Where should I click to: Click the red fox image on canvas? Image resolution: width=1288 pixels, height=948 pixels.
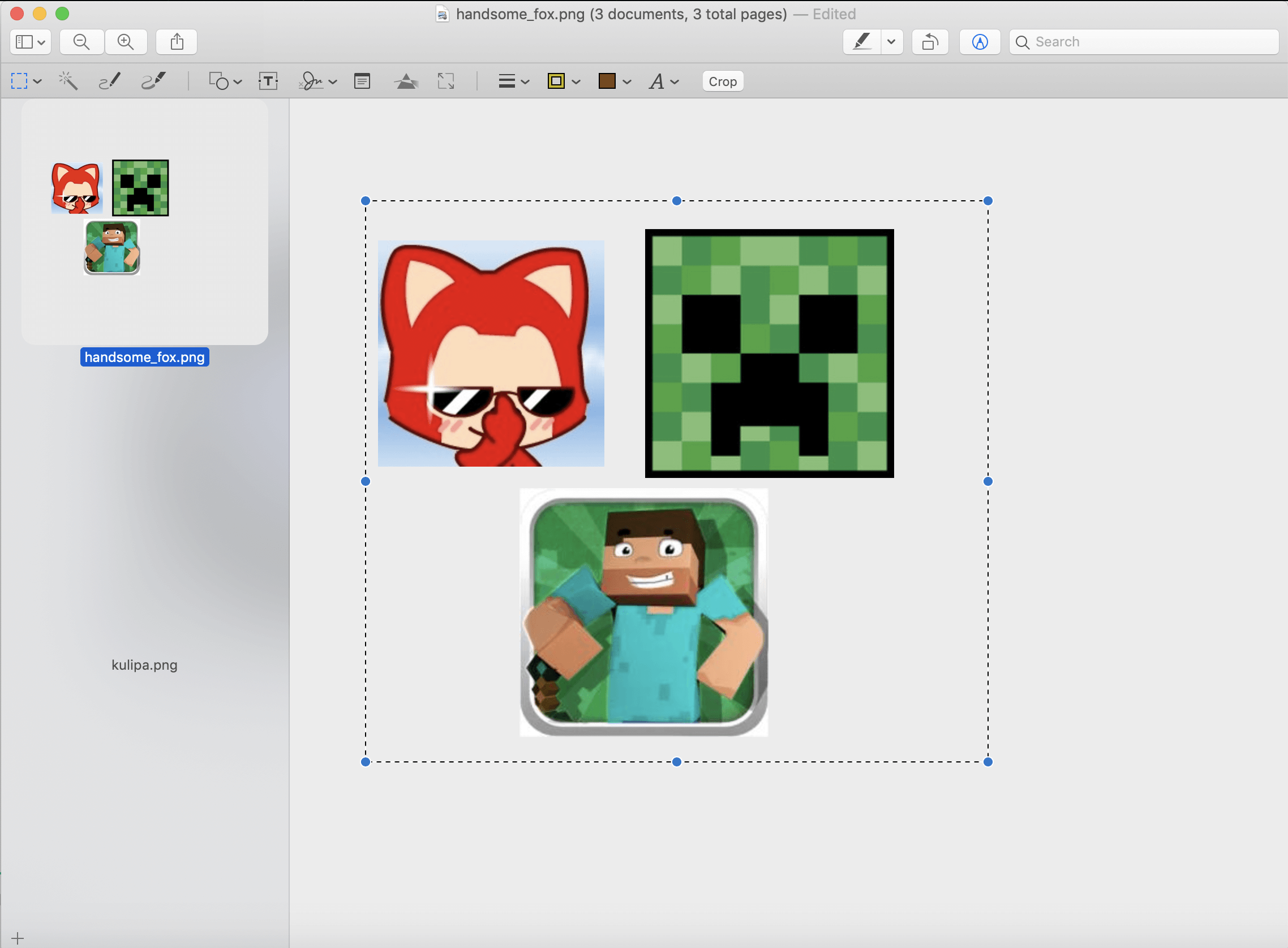point(491,354)
